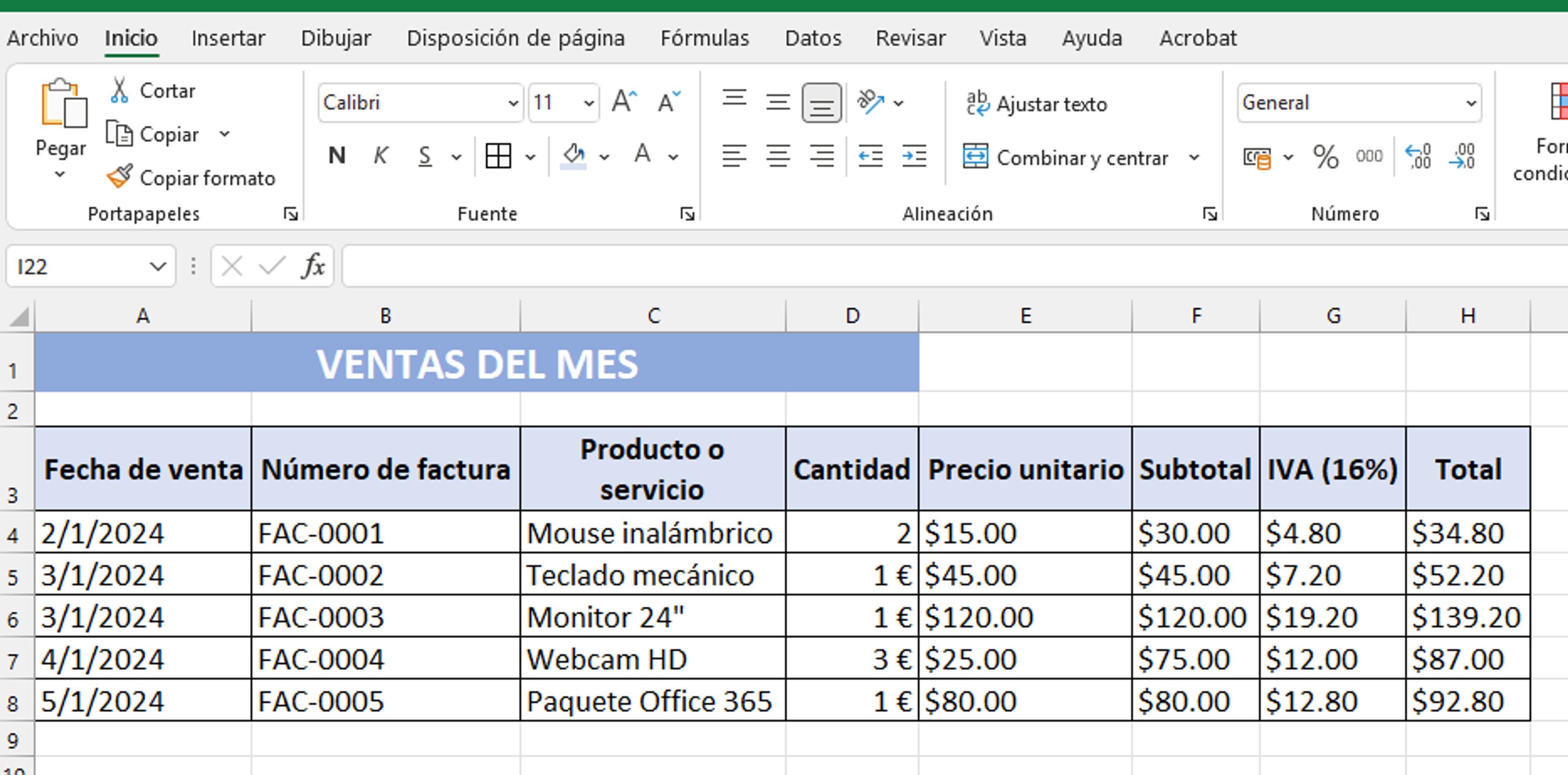Viewport: 1568px width, 775px height.
Task: Click the Cortar scissors icon
Action: pyautogui.click(x=119, y=90)
